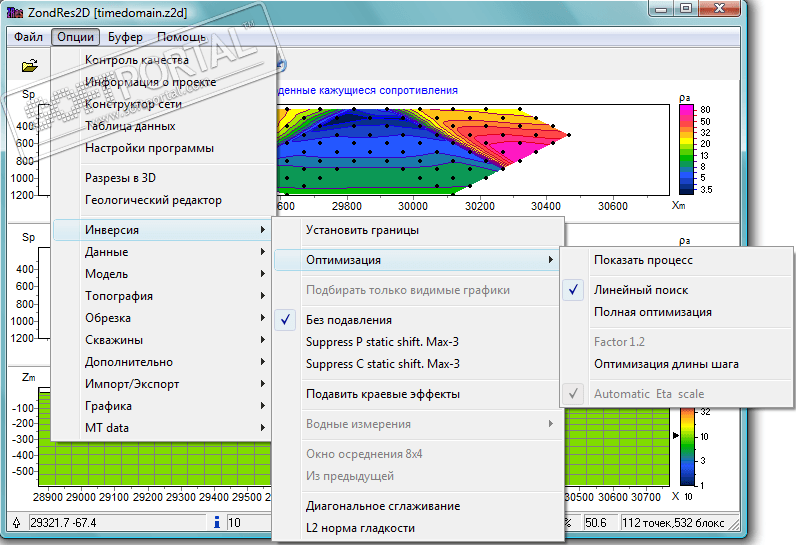Click the blue info icon in status bar
The image size is (796, 545).
217,522
